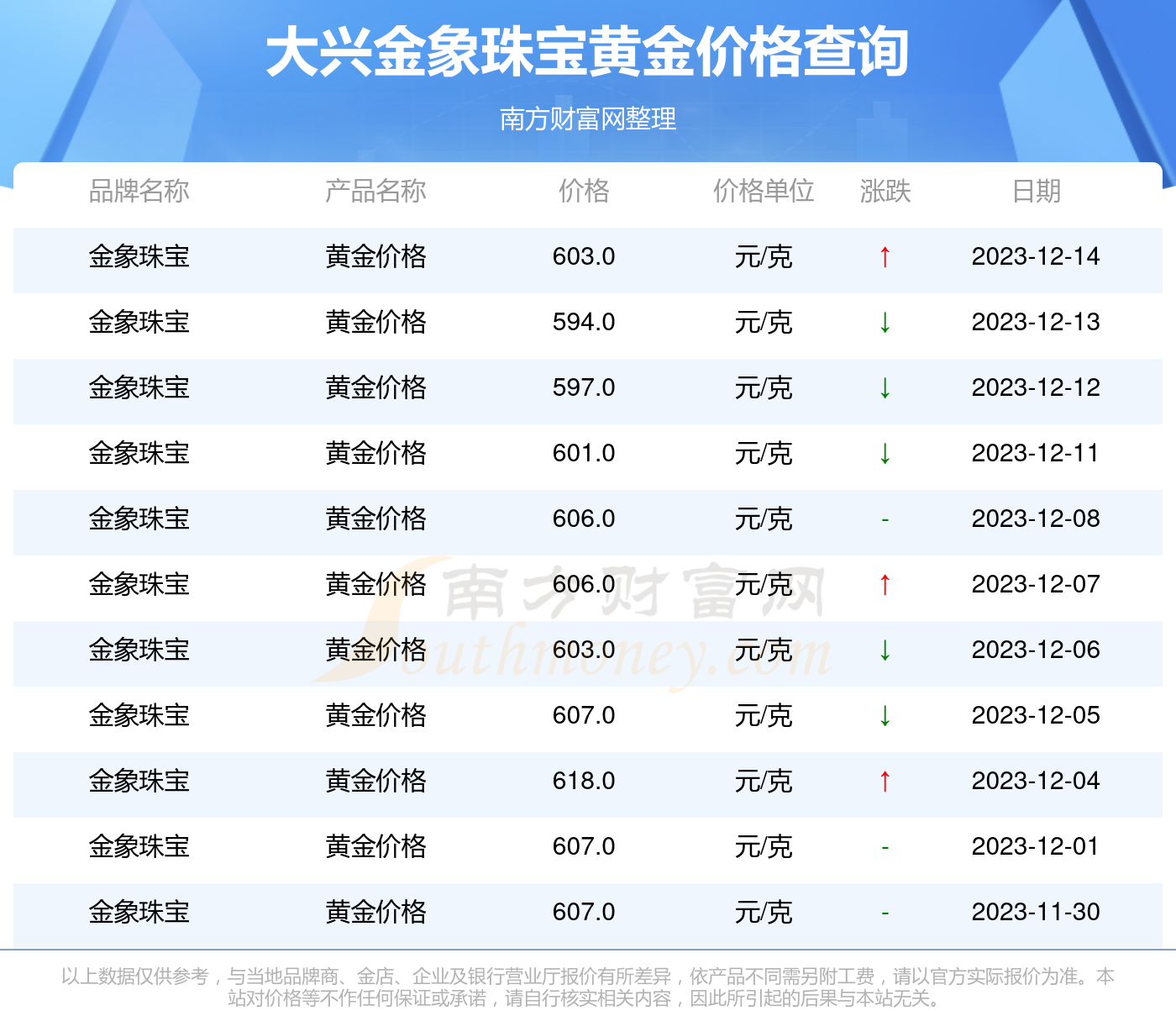Click the date 2023-12-01
Viewport: 1176px width, 1011px height.
[1036, 846]
